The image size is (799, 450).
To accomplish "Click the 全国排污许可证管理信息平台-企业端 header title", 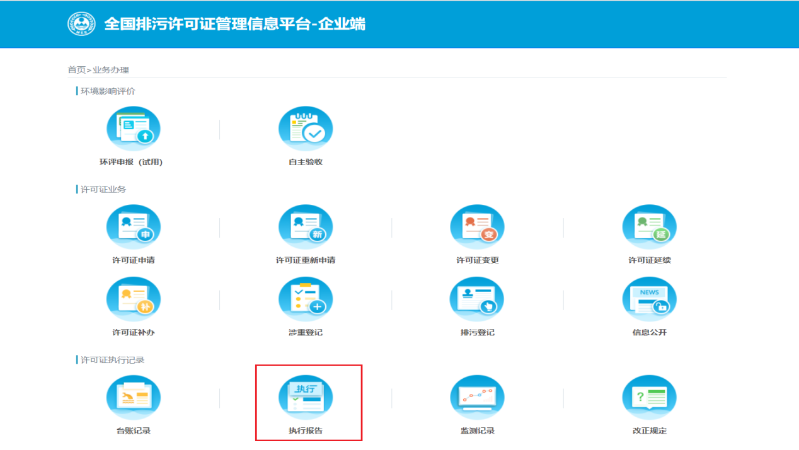I will pos(235,23).
